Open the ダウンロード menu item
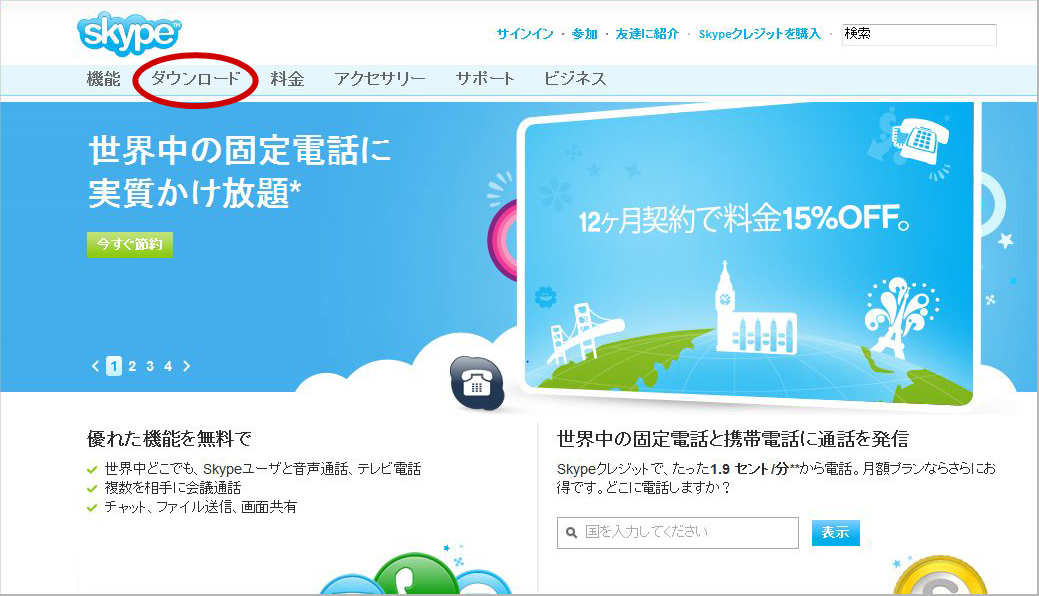This screenshot has width=1039, height=596. tap(196, 79)
